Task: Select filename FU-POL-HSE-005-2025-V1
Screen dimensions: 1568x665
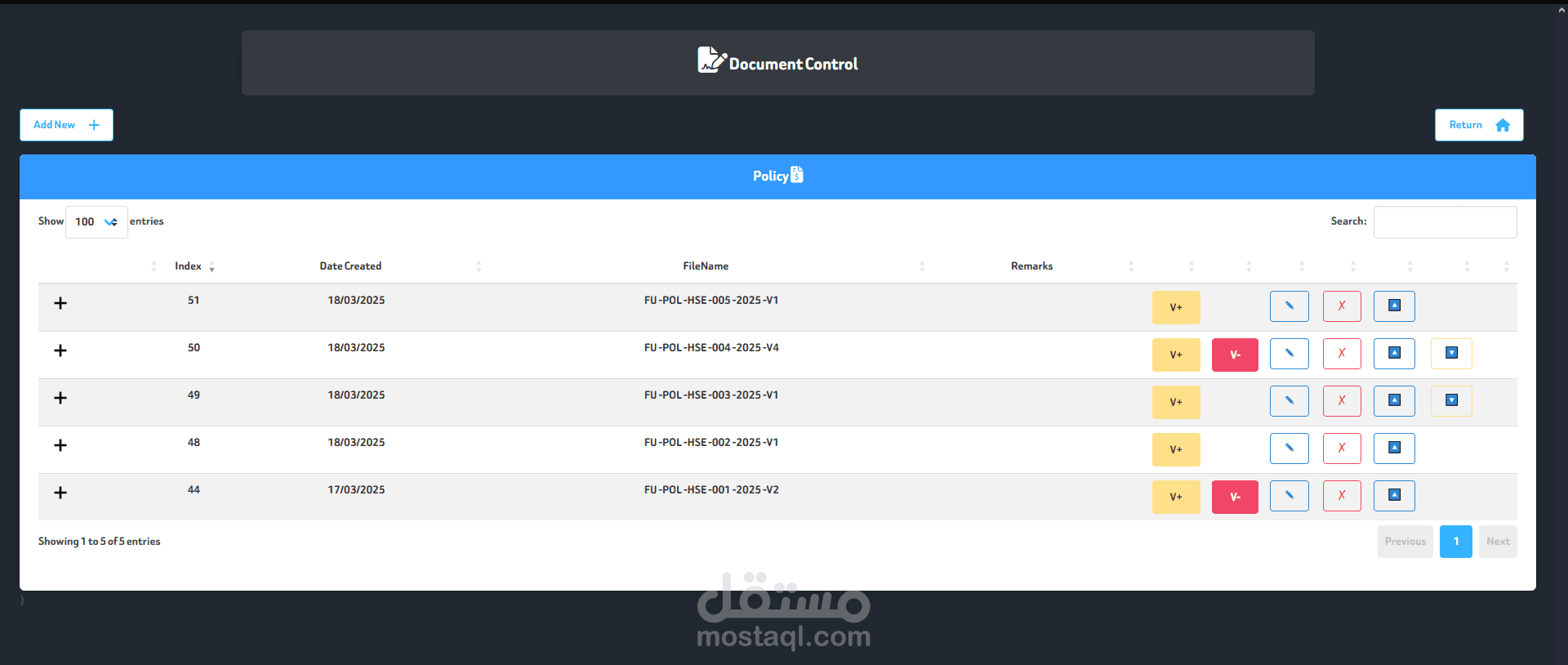Action: pos(711,301)
